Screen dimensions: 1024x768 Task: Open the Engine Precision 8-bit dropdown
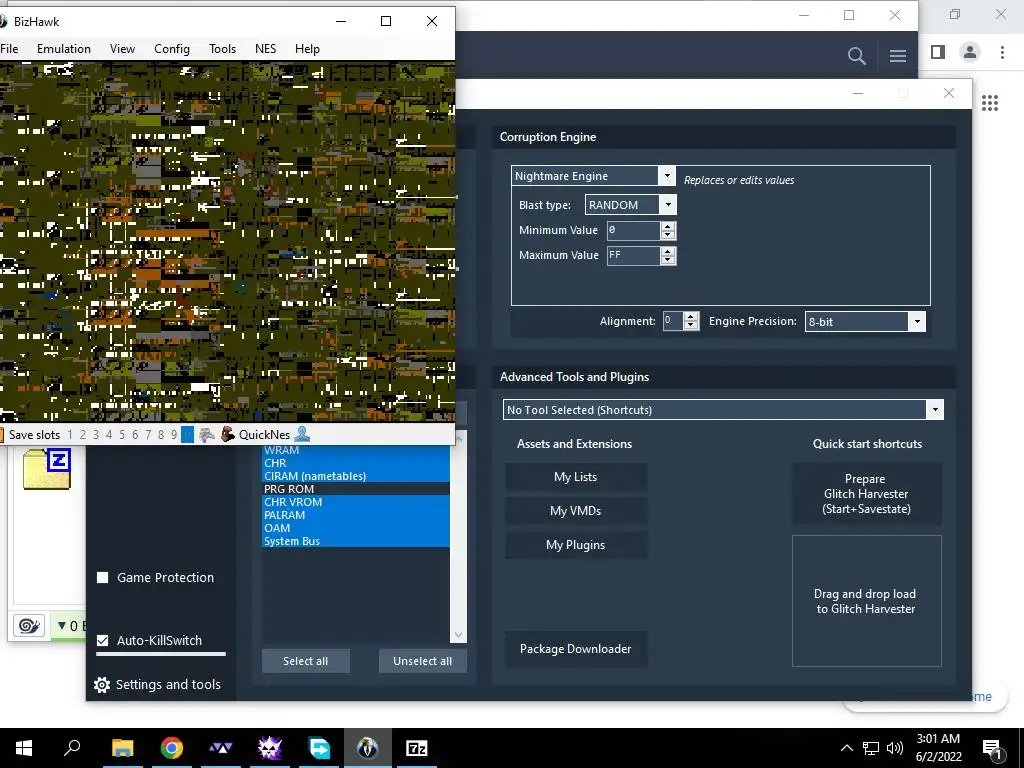pyautogui.click(x=917, y=321)
